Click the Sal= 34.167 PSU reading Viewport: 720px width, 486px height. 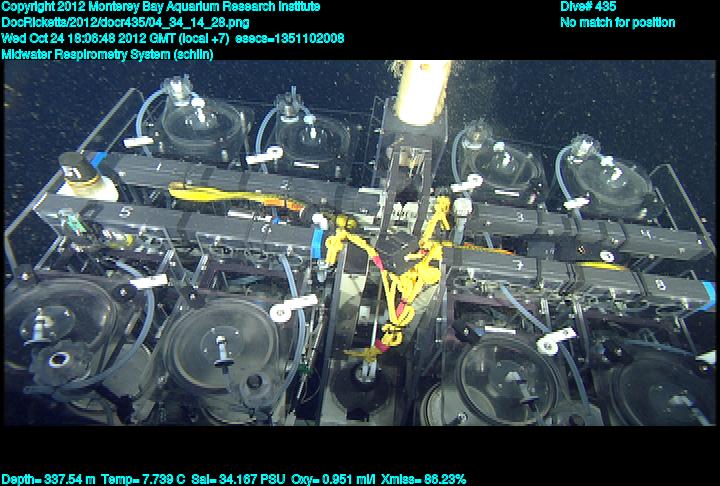238,480
